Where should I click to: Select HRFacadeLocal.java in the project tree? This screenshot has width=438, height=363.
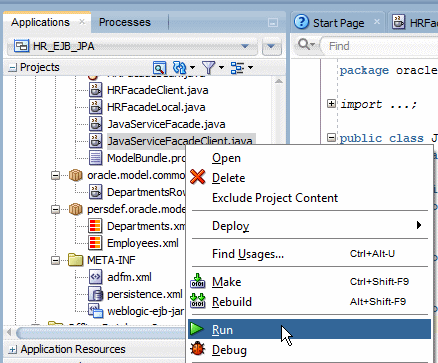click(x=156, y=107)
